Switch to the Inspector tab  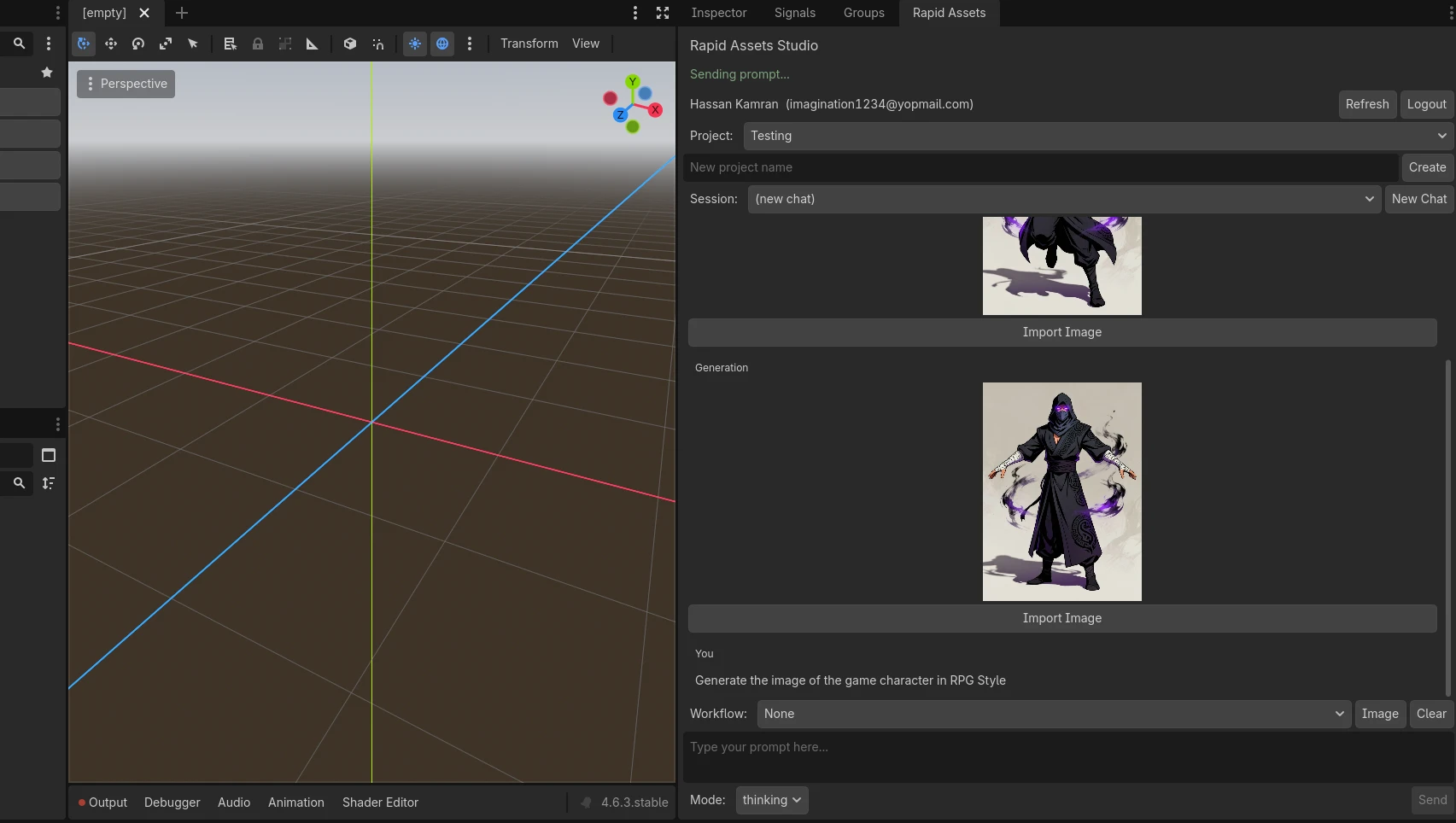click(719, 13)
